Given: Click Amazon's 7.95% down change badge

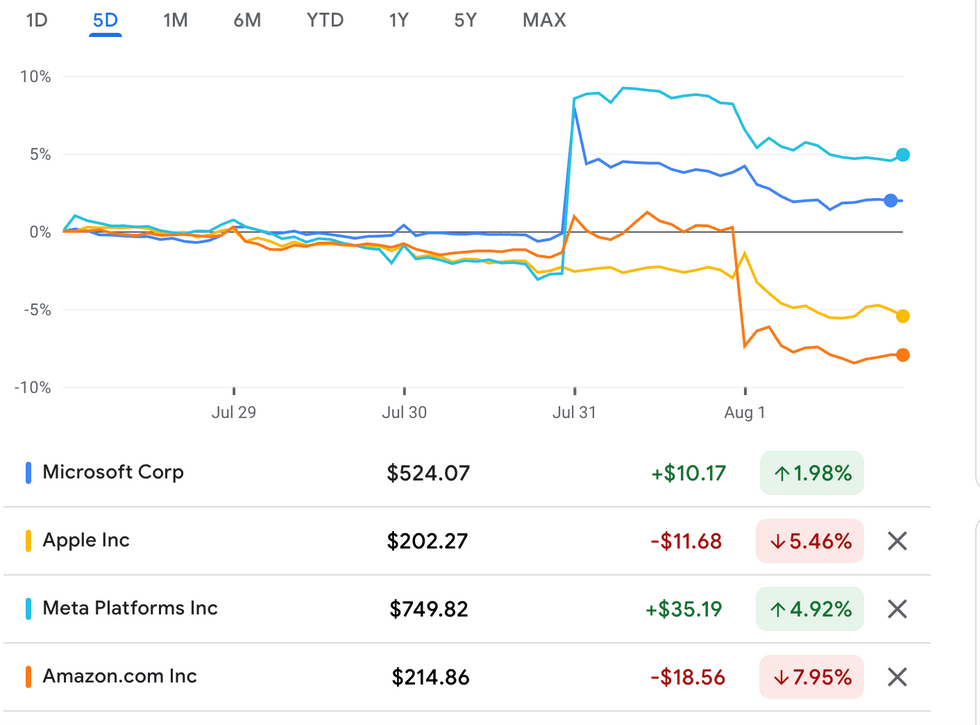Looking at the screenshot, I should (x=811, y=677).
